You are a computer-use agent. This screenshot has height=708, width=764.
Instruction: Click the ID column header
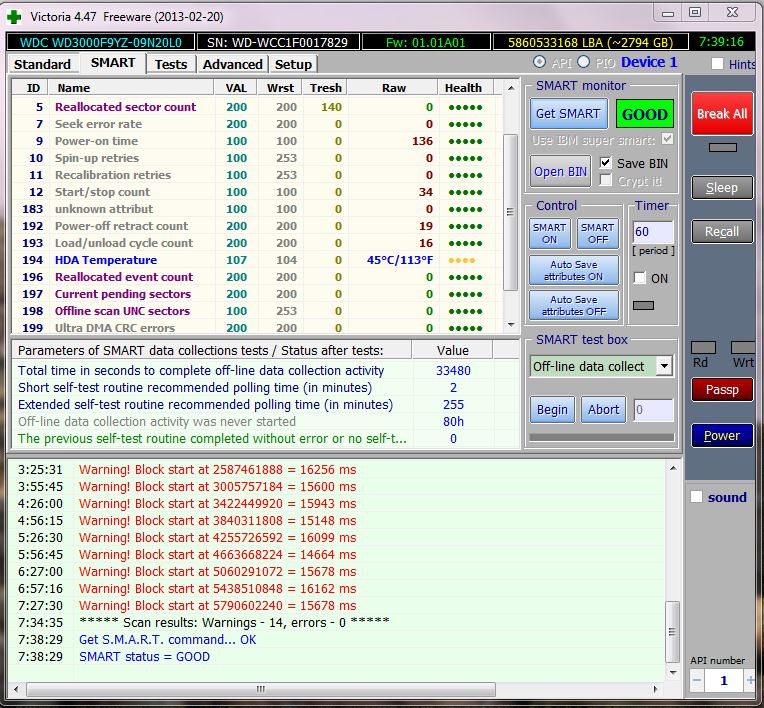[30, 88]
